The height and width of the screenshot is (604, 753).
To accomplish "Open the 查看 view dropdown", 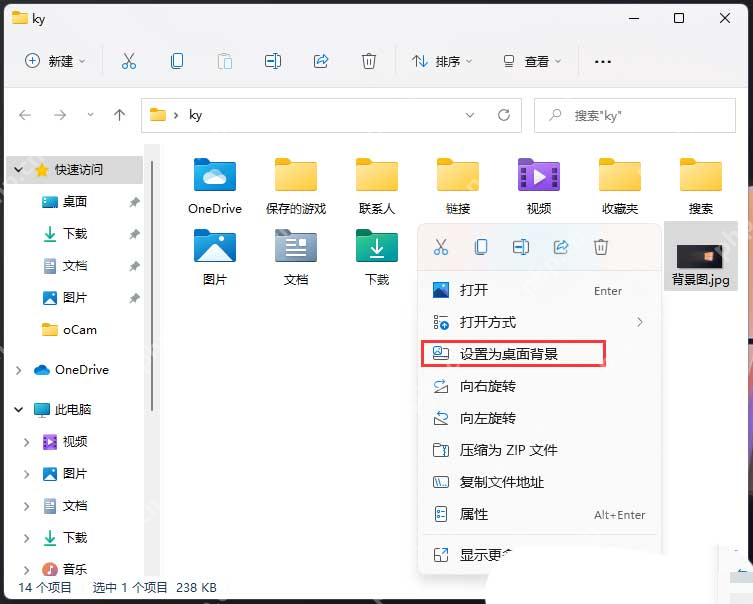I will point(532,61).
